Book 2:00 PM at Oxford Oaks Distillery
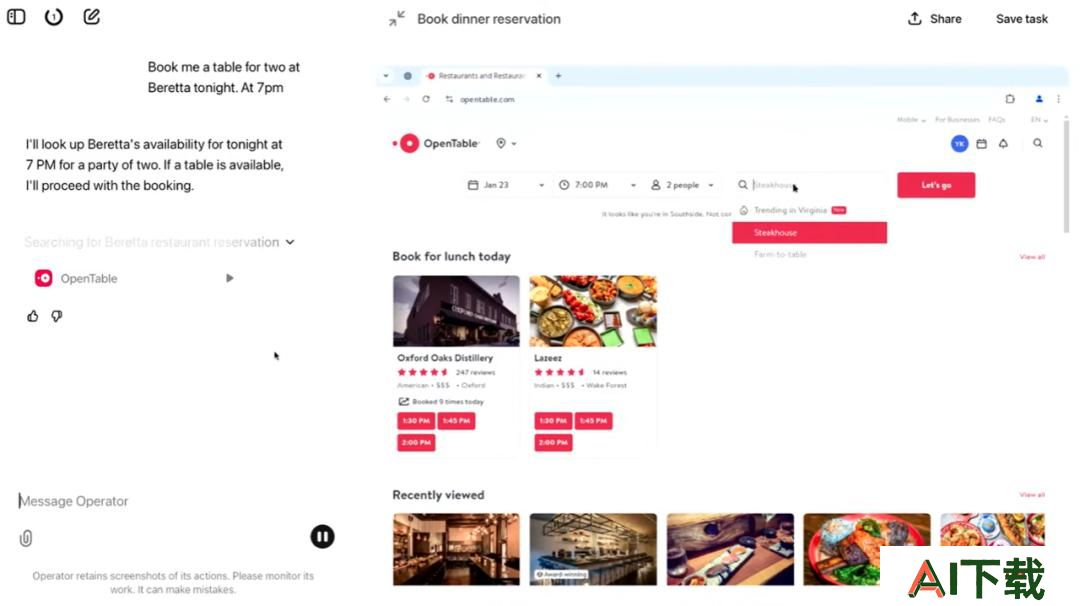The image size is (1080, 606). click(416, 442)
